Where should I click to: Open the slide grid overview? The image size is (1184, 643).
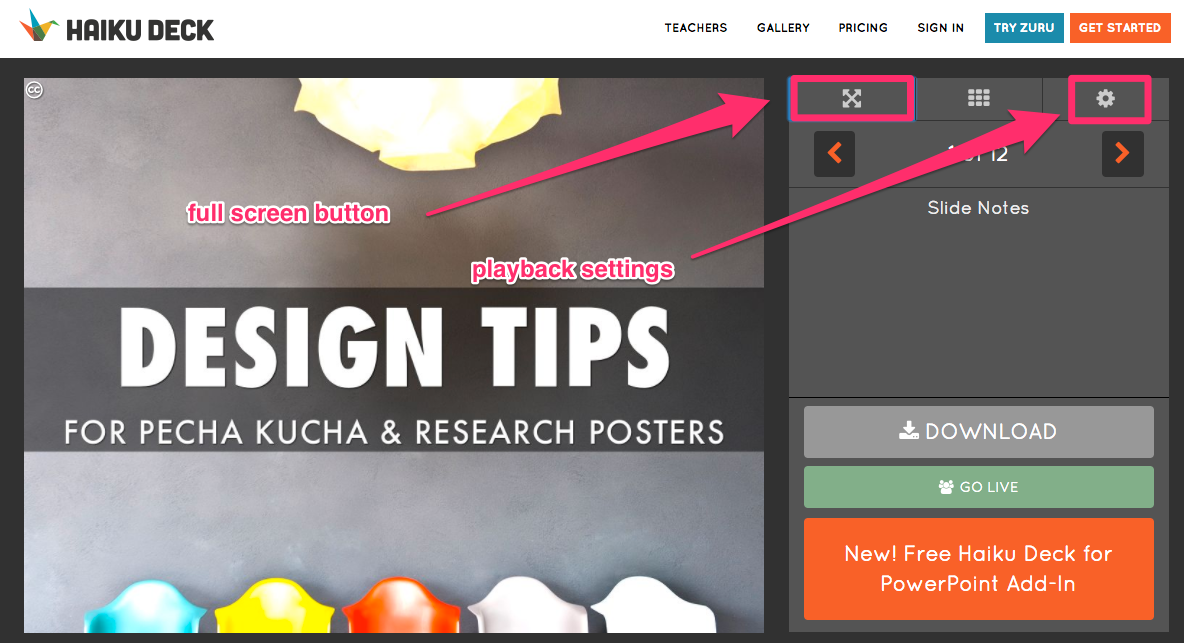pos(978,98)
